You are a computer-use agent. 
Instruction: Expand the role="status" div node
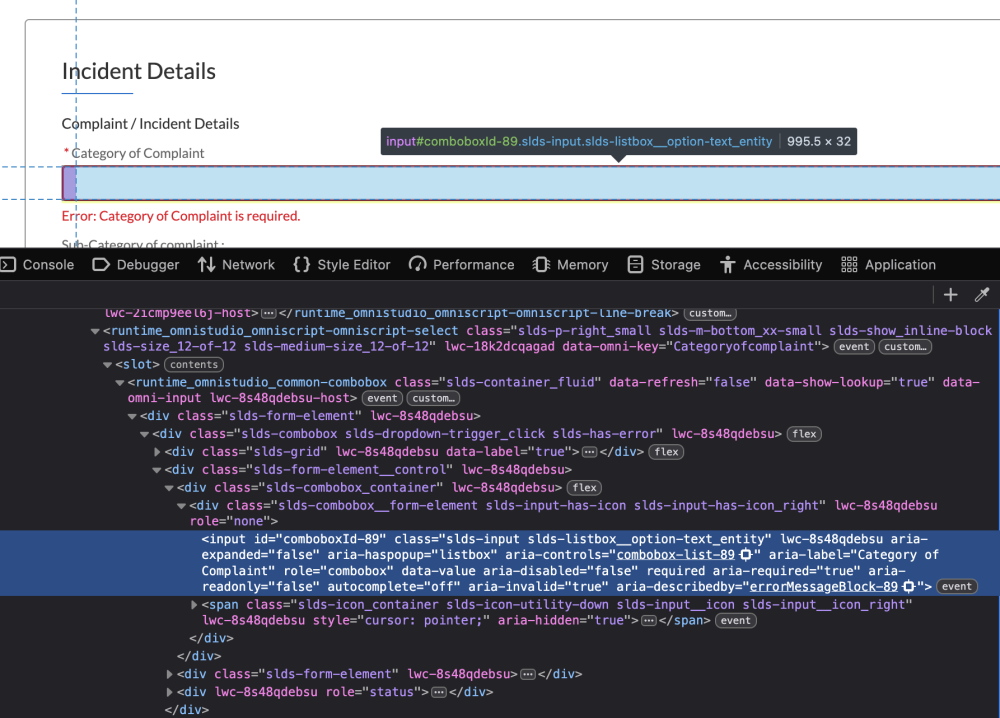pyautogui.click(x=169, y=692)
